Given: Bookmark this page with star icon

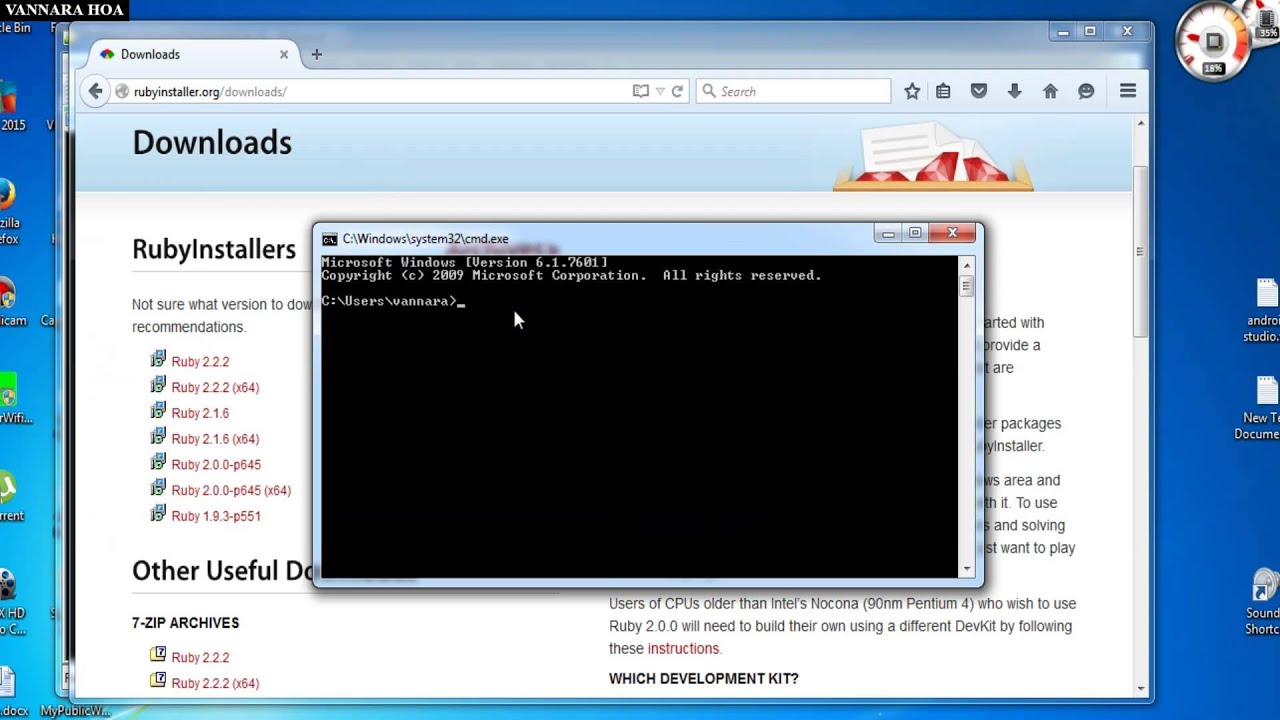Looking at the screenshot, I should click(x=912, y=91).
